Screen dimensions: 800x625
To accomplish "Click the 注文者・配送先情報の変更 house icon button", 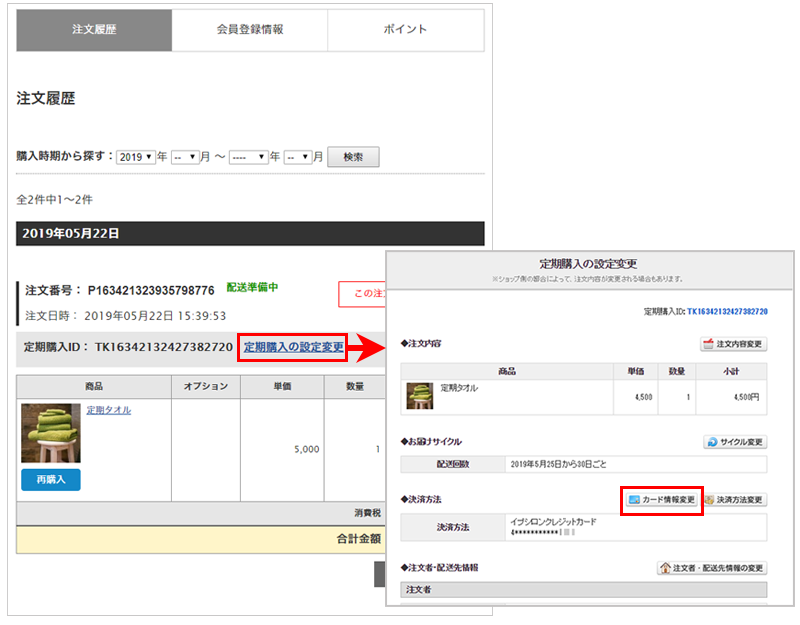I will 711,568.
